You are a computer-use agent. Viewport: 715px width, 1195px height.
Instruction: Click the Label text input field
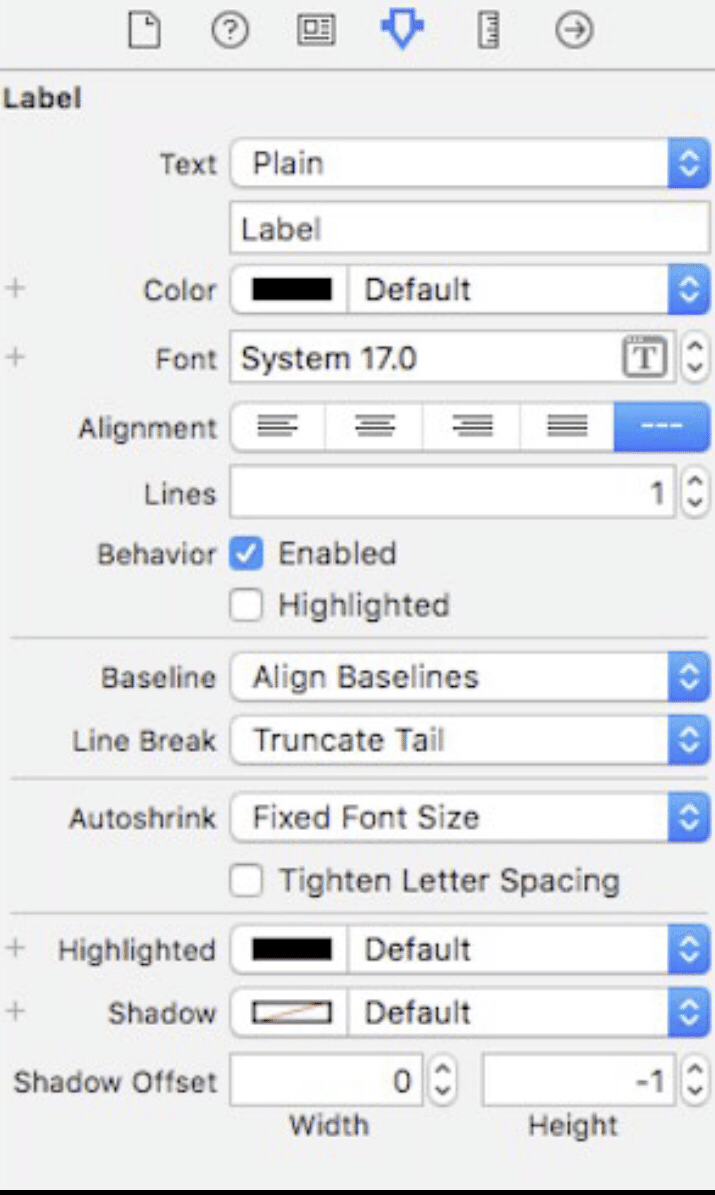tap(470, 229)
